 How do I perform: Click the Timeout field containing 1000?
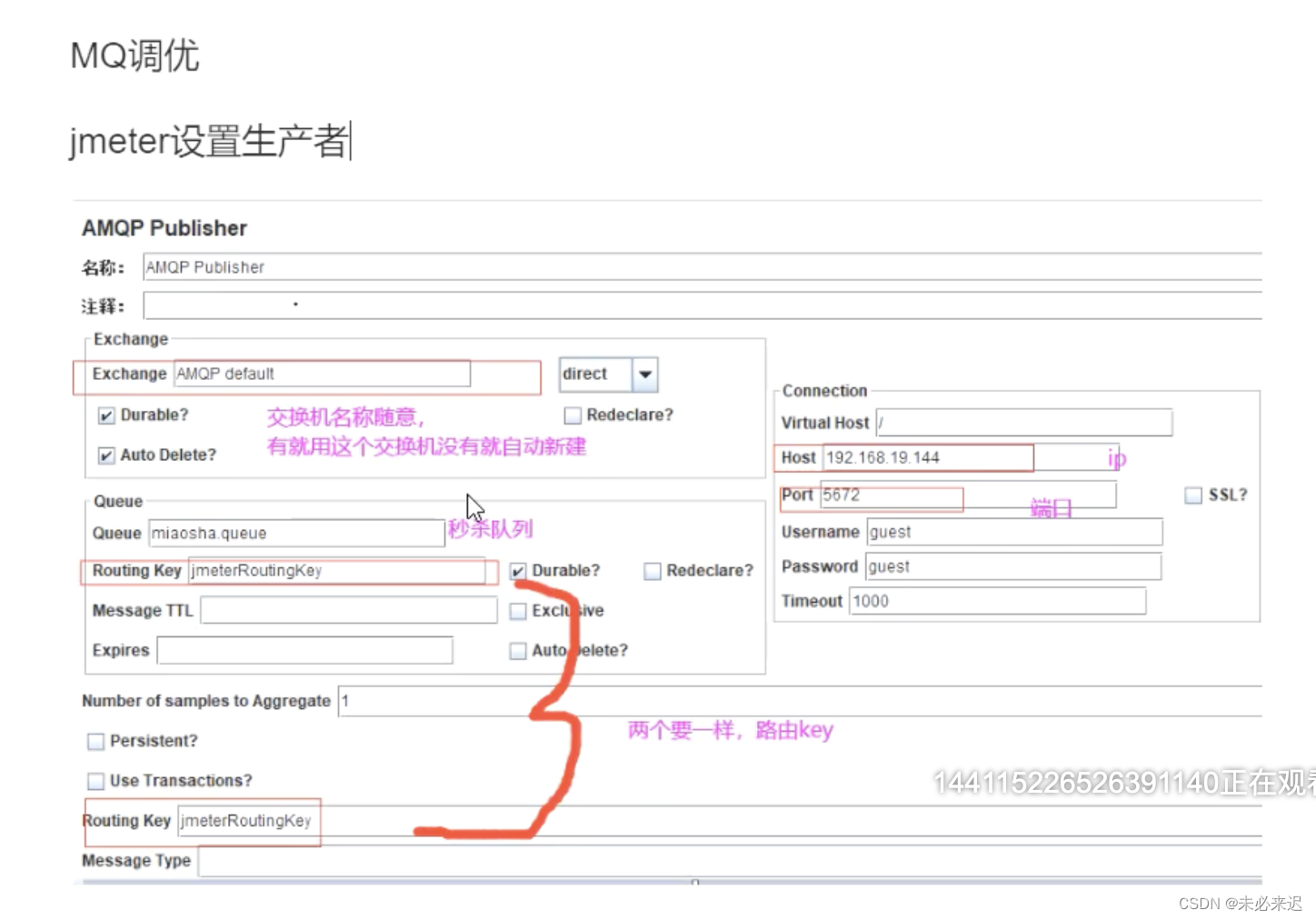click(x=998, y=601)
